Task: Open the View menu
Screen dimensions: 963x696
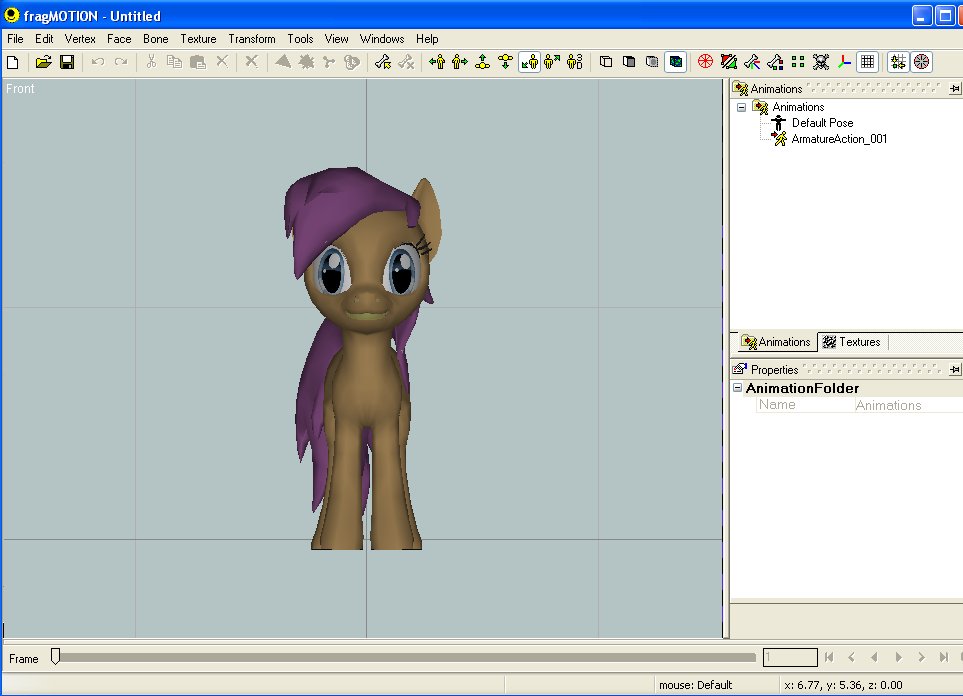Action: click(337, 39)
